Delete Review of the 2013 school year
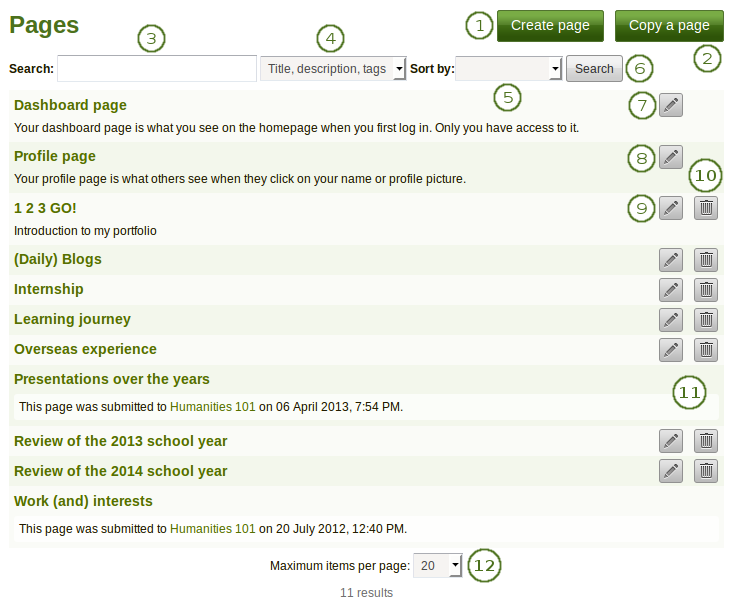This screenshot has width=735, height=605. [706, 441]
